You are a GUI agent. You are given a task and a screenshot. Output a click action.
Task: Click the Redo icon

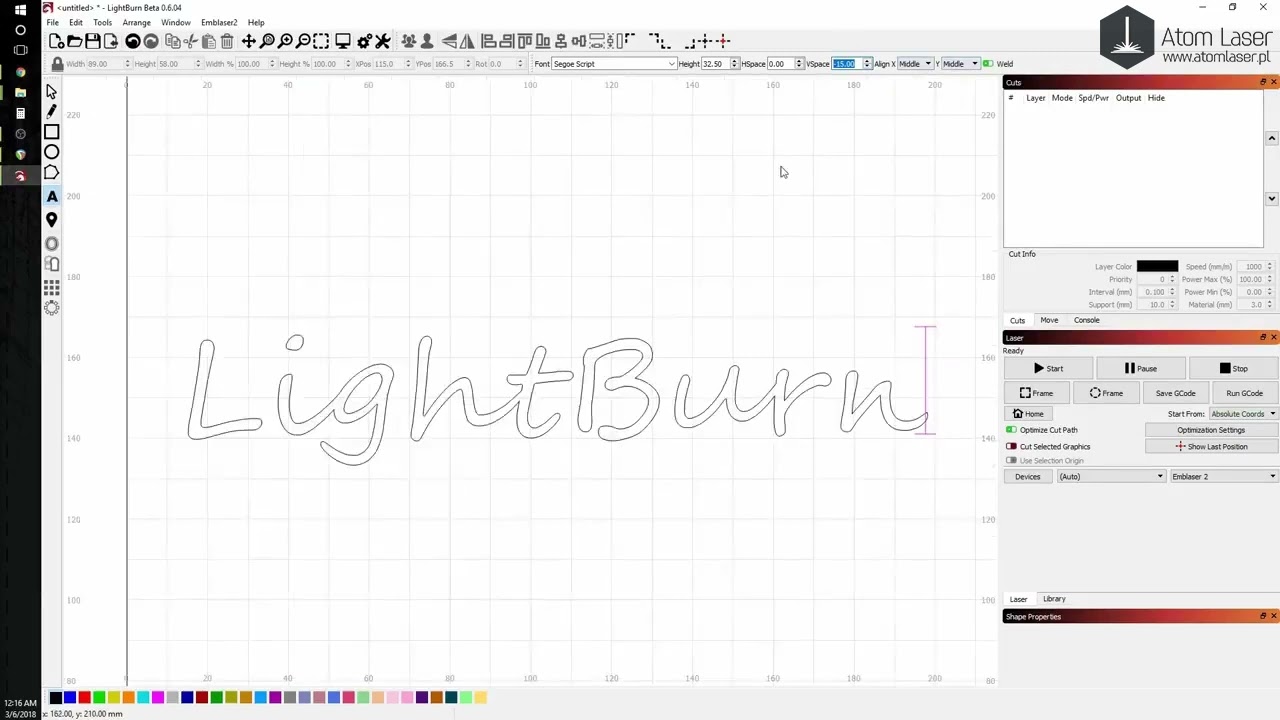pyautogui.click(x=150, y=41)
